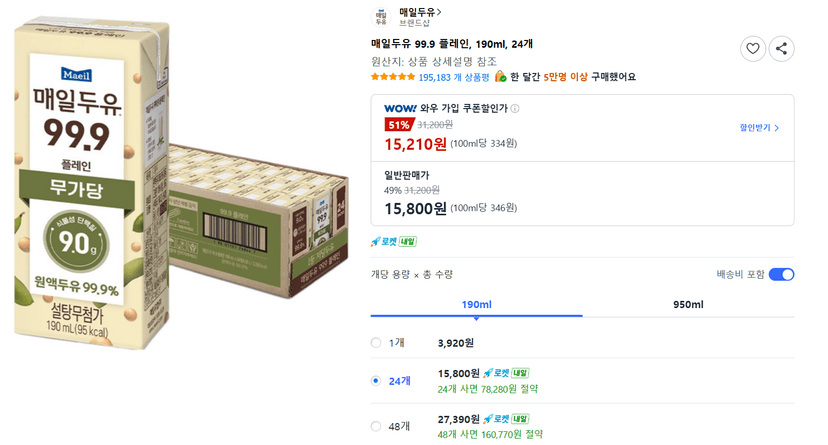
Task: Select the 48개 radio option
Action: 376,426
